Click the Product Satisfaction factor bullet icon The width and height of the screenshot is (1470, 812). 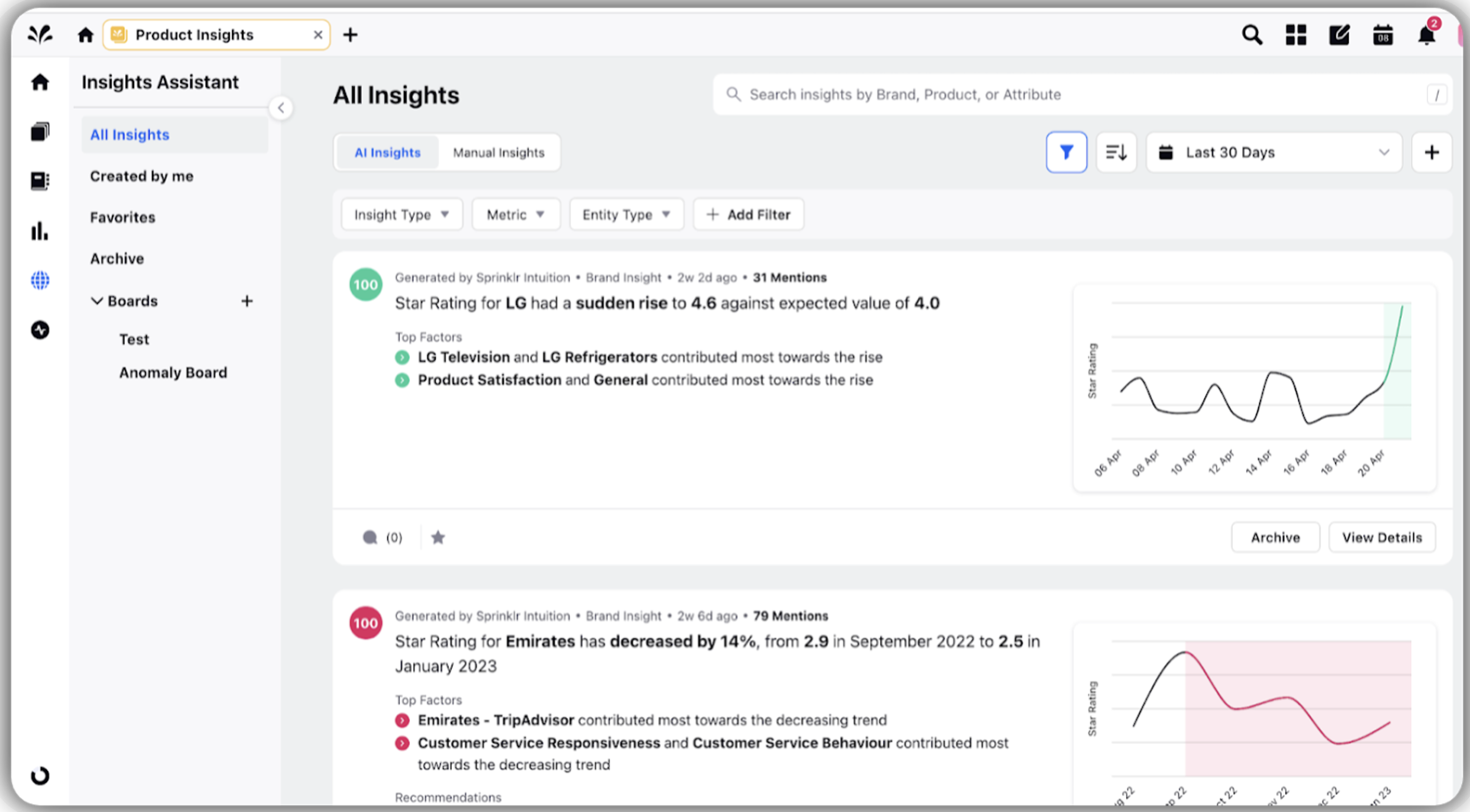coord(402,380)
